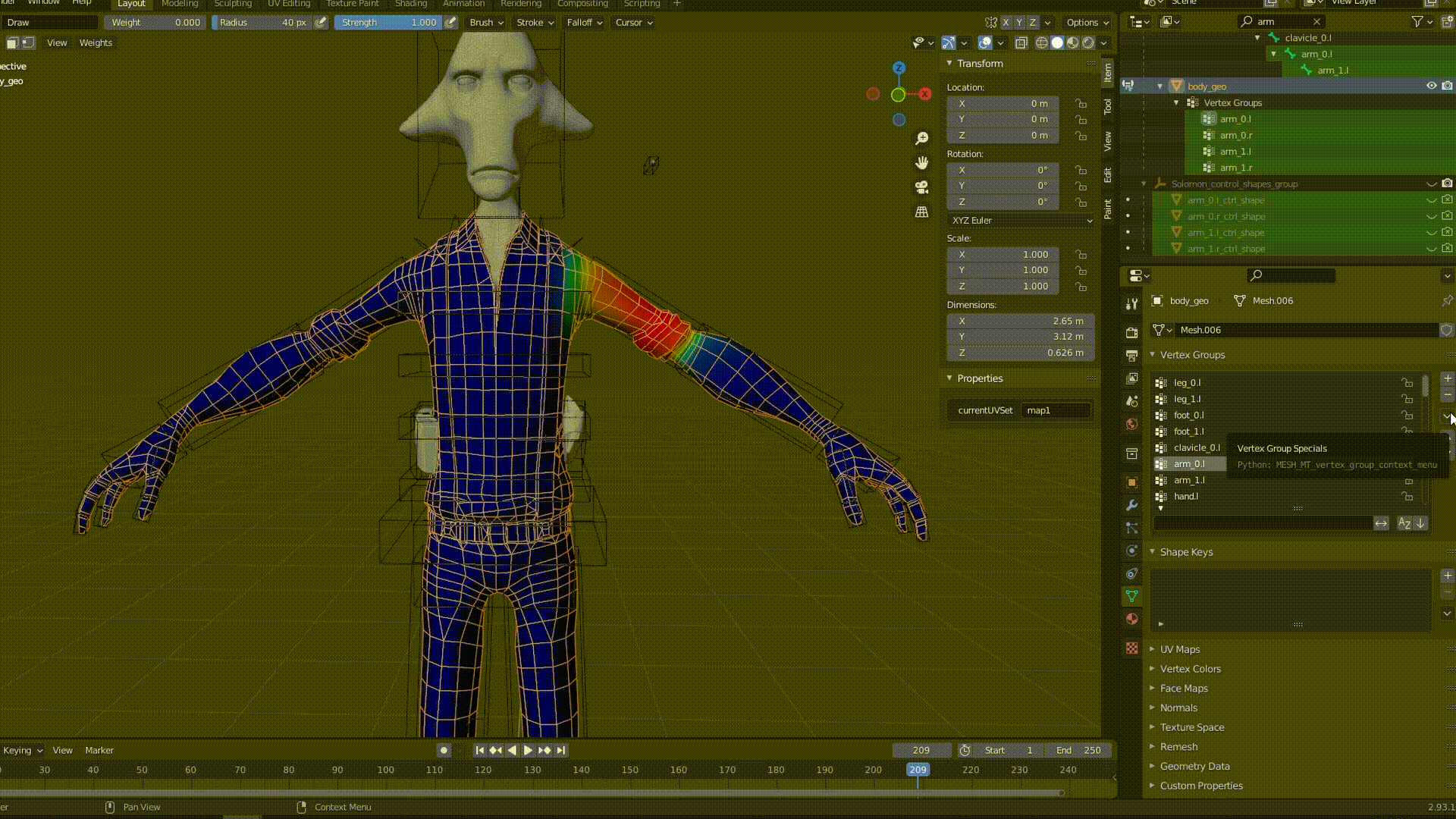Select material preview viewport shading
The width and height of the screenshot is (1456, 819).
point(1072,42)
